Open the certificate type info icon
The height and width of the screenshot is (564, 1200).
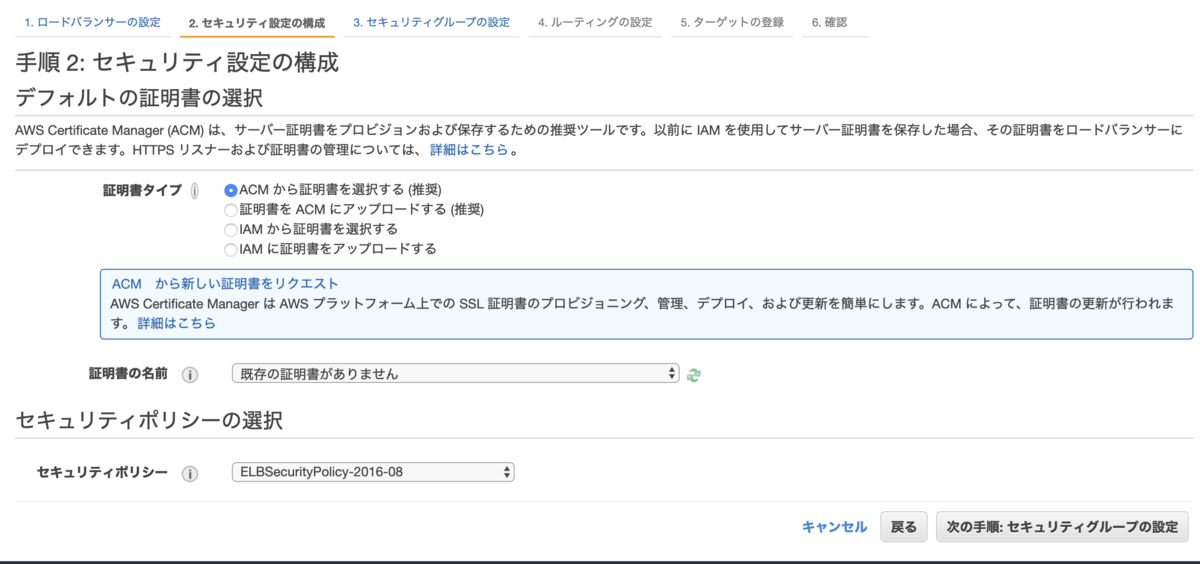(x=194, y=191)
